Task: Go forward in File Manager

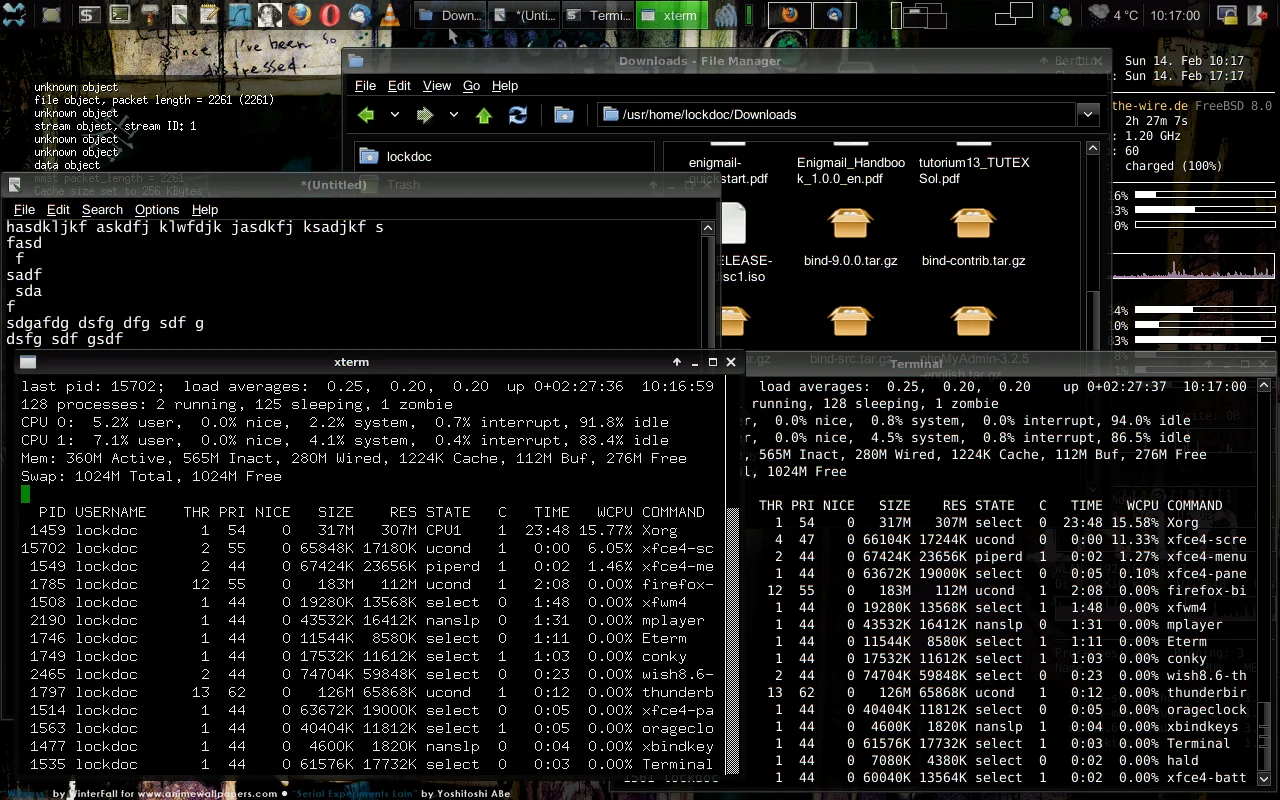Action: coord(425,115)
